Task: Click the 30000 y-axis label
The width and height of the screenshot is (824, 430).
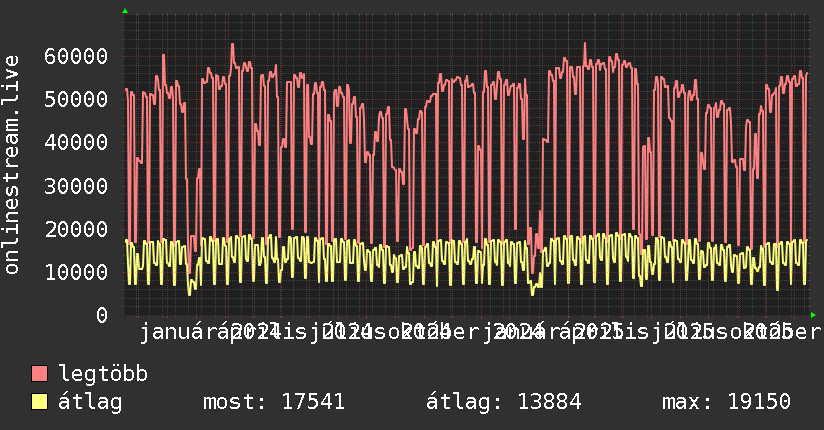Action: (x=76, y=186)
